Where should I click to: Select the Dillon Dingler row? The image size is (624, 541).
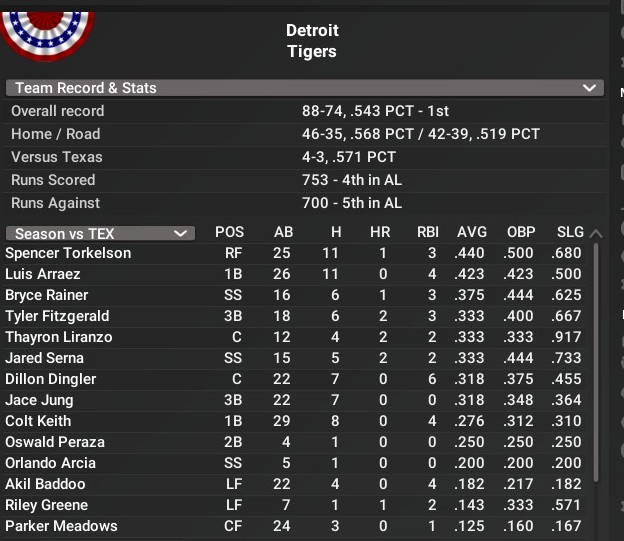tap(294, 379)
